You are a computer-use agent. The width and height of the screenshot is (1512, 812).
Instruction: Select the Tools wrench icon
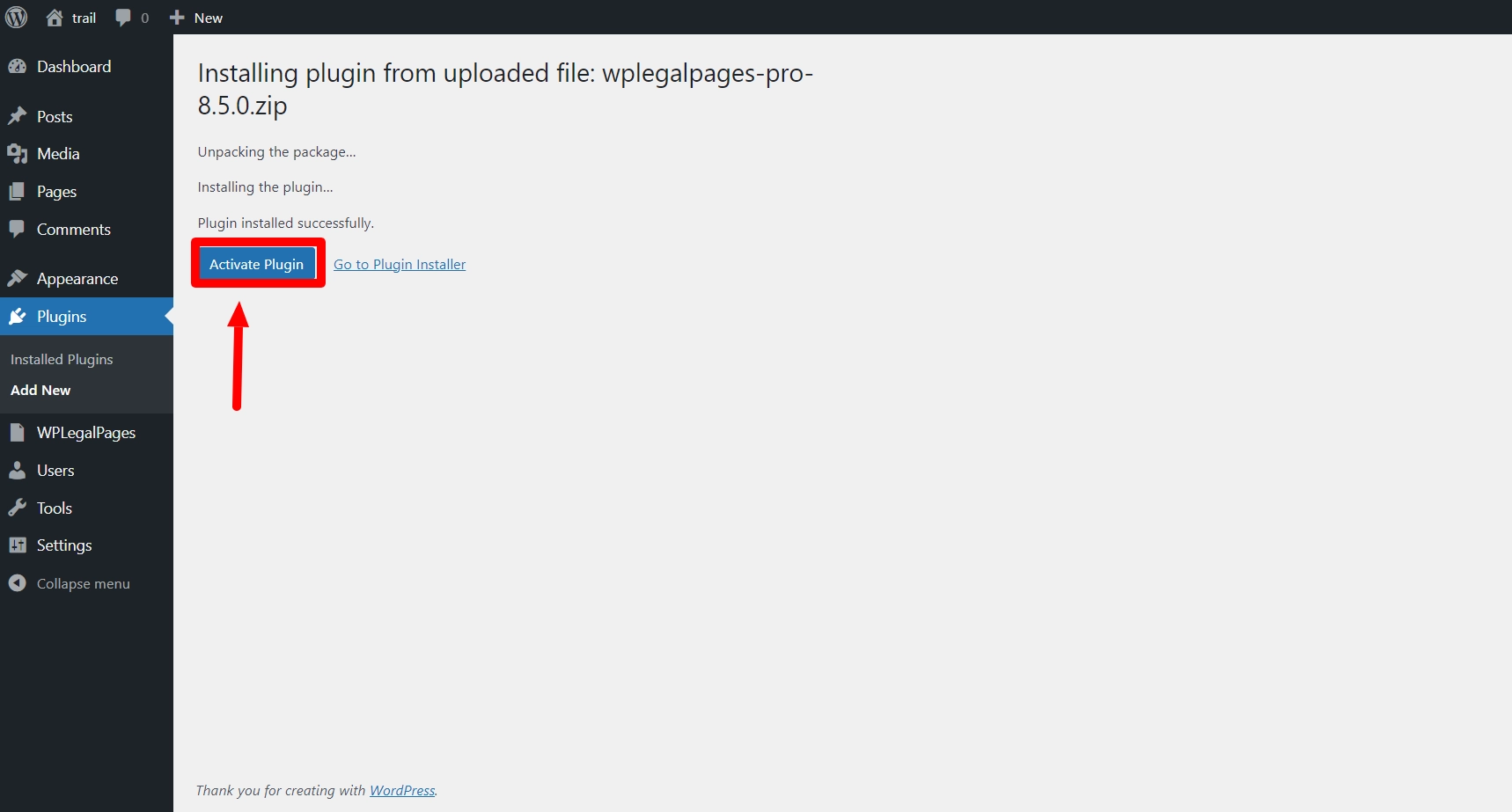pos(18,508)
